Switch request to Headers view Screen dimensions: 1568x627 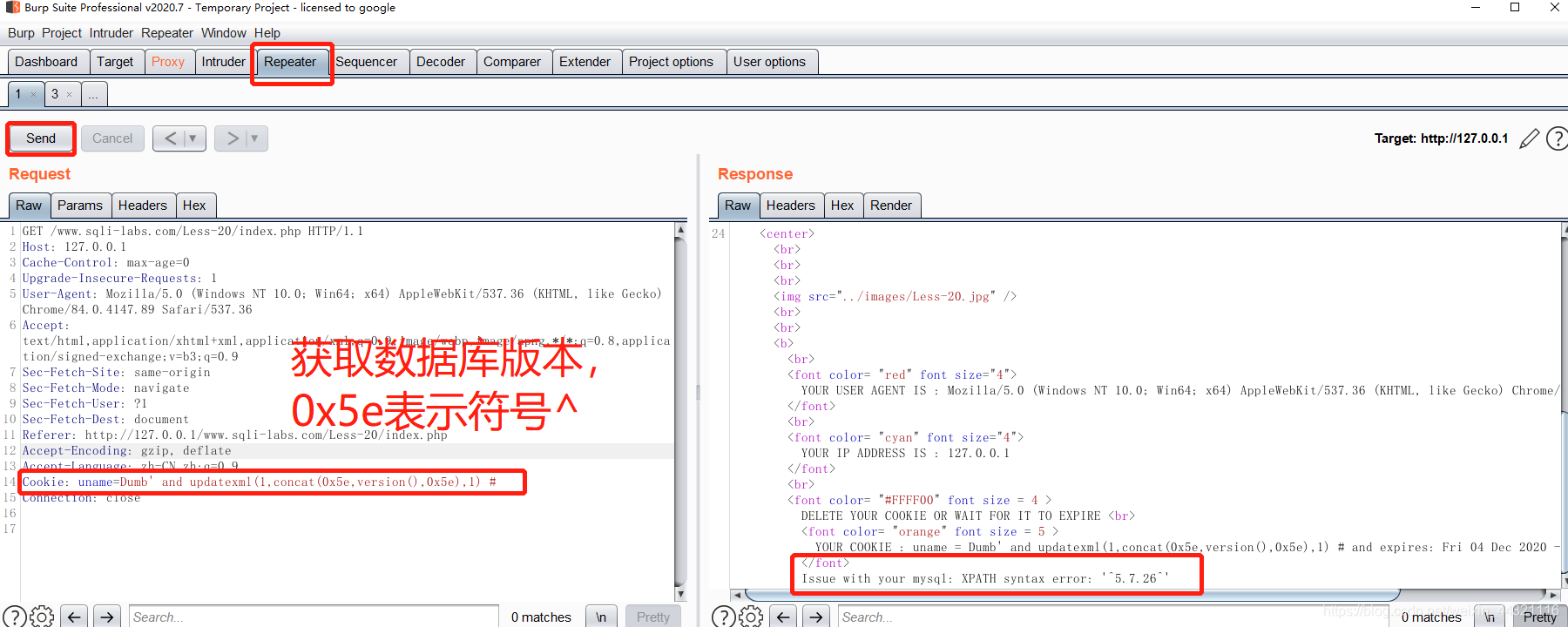pos(143,206)
